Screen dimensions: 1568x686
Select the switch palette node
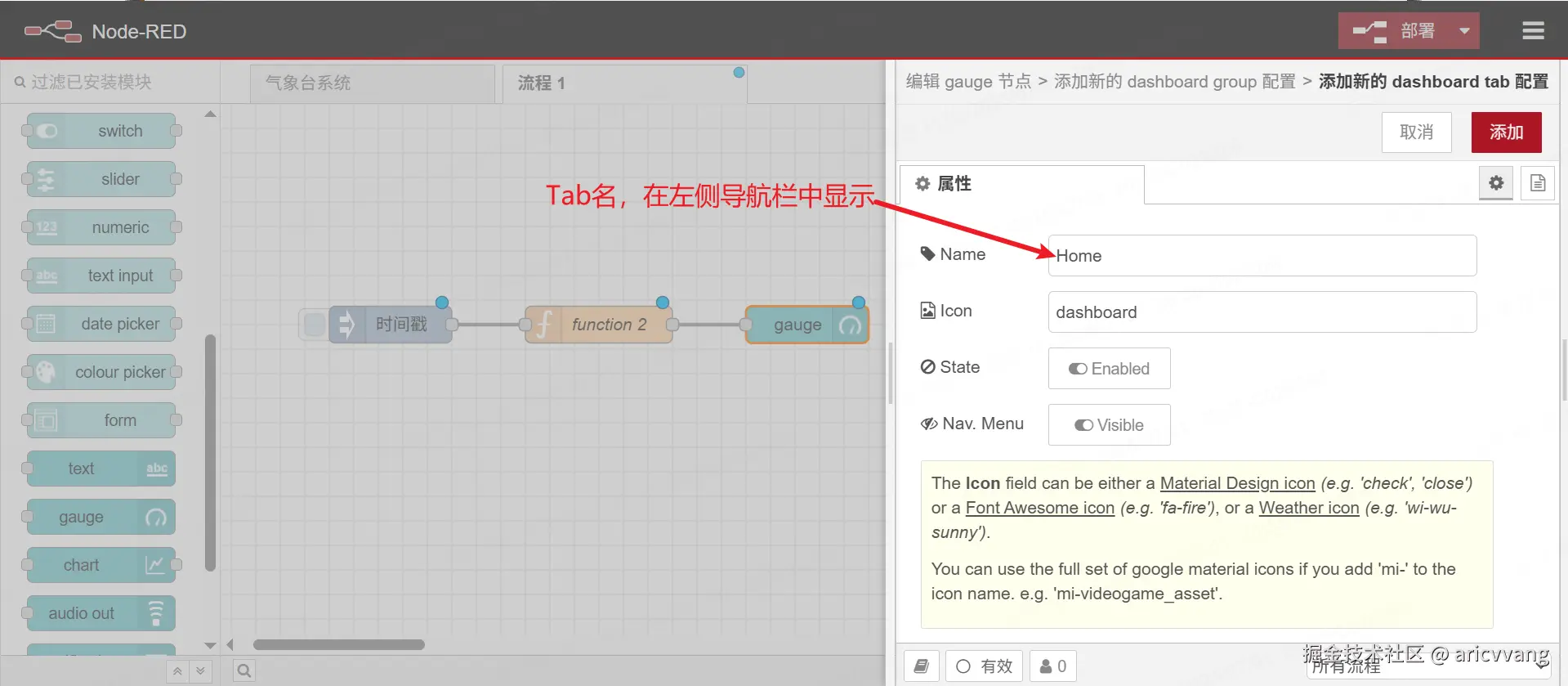pyautogui.click(x=101, y=131)
